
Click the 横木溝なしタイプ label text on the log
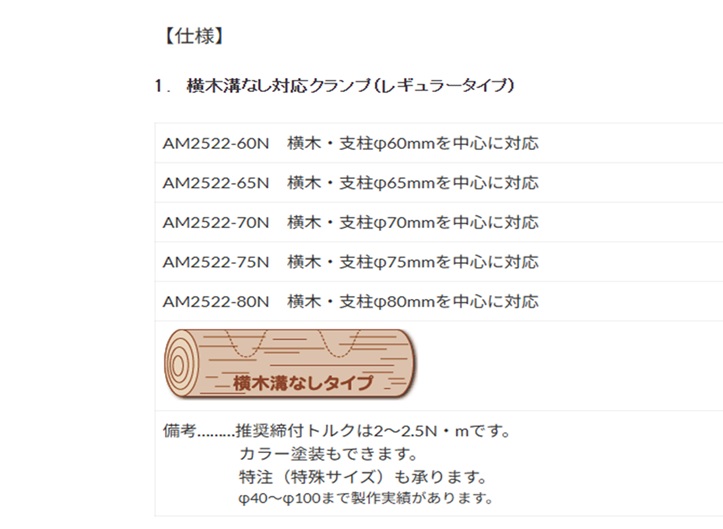click(302, 383)
